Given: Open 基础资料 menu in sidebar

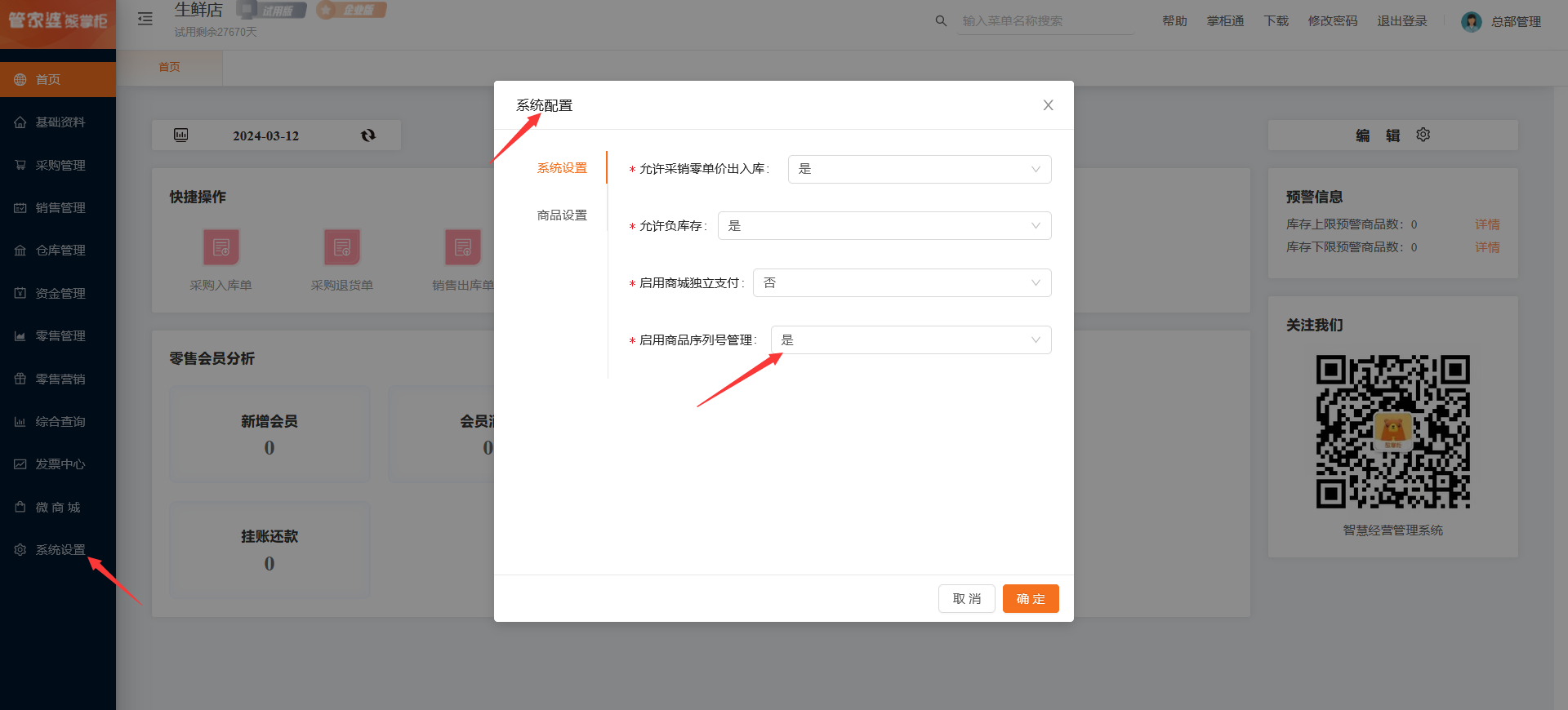Looking at the screenshot, I should (x=58, y=122).
